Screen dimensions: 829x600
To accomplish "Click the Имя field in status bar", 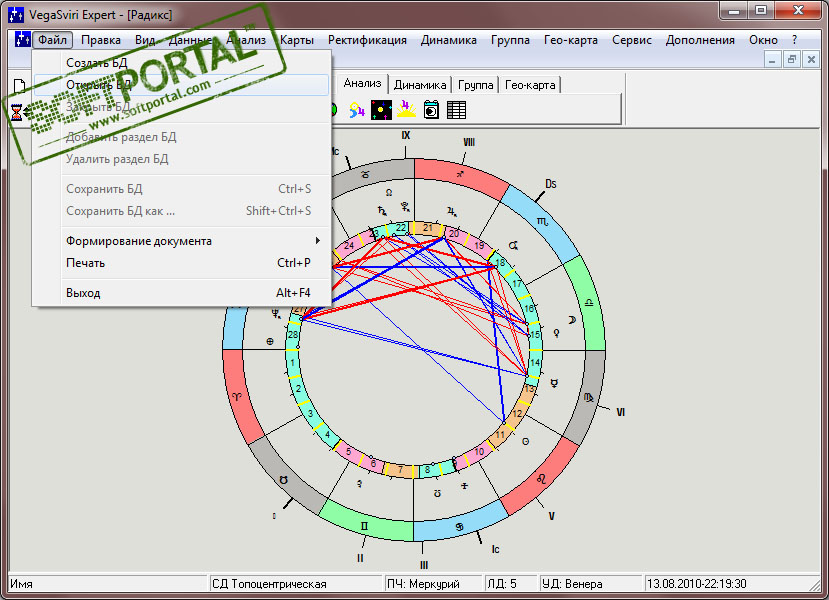I will (107, 584).
